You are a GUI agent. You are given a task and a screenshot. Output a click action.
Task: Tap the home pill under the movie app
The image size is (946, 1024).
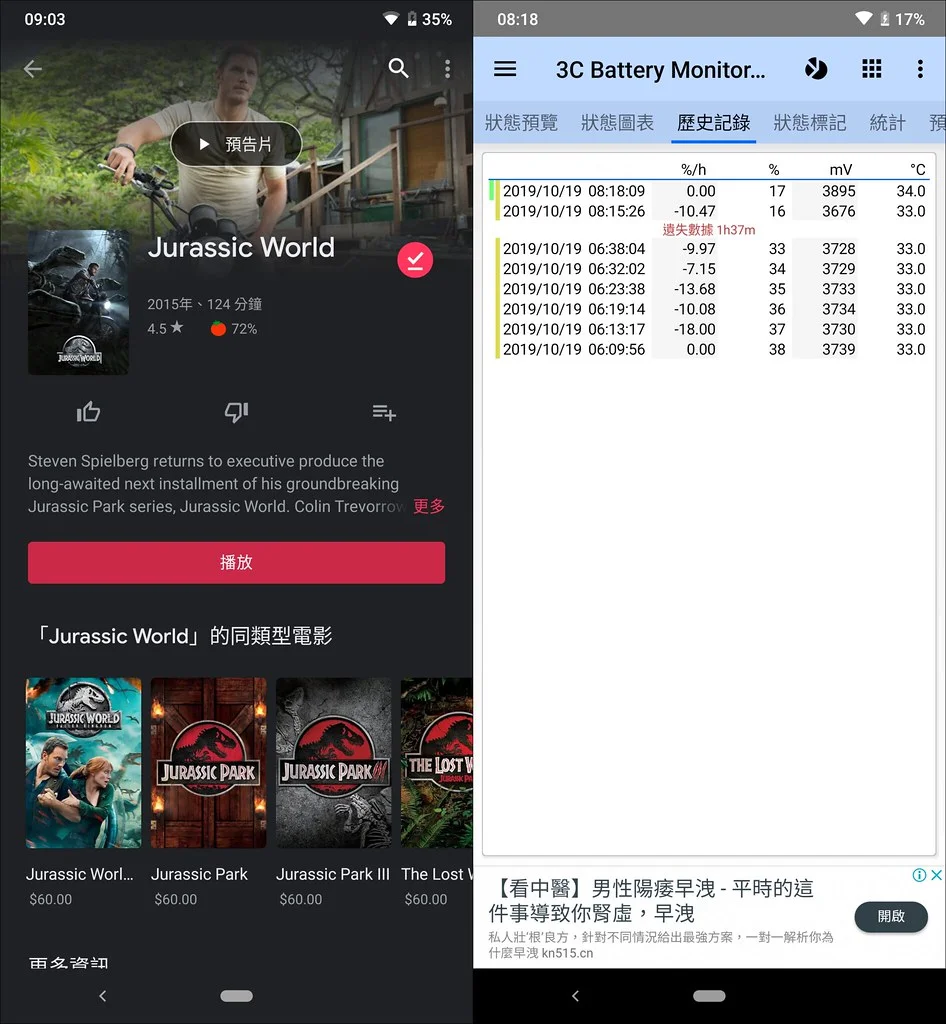[236, 996]
